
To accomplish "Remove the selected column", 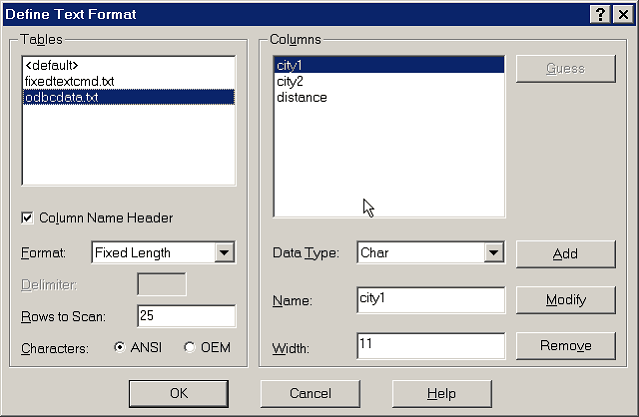I will (565, 346).
